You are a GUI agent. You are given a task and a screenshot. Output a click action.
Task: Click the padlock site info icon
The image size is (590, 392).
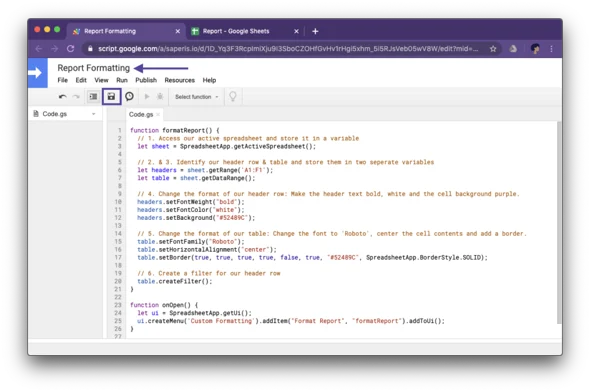click(90, 49)
